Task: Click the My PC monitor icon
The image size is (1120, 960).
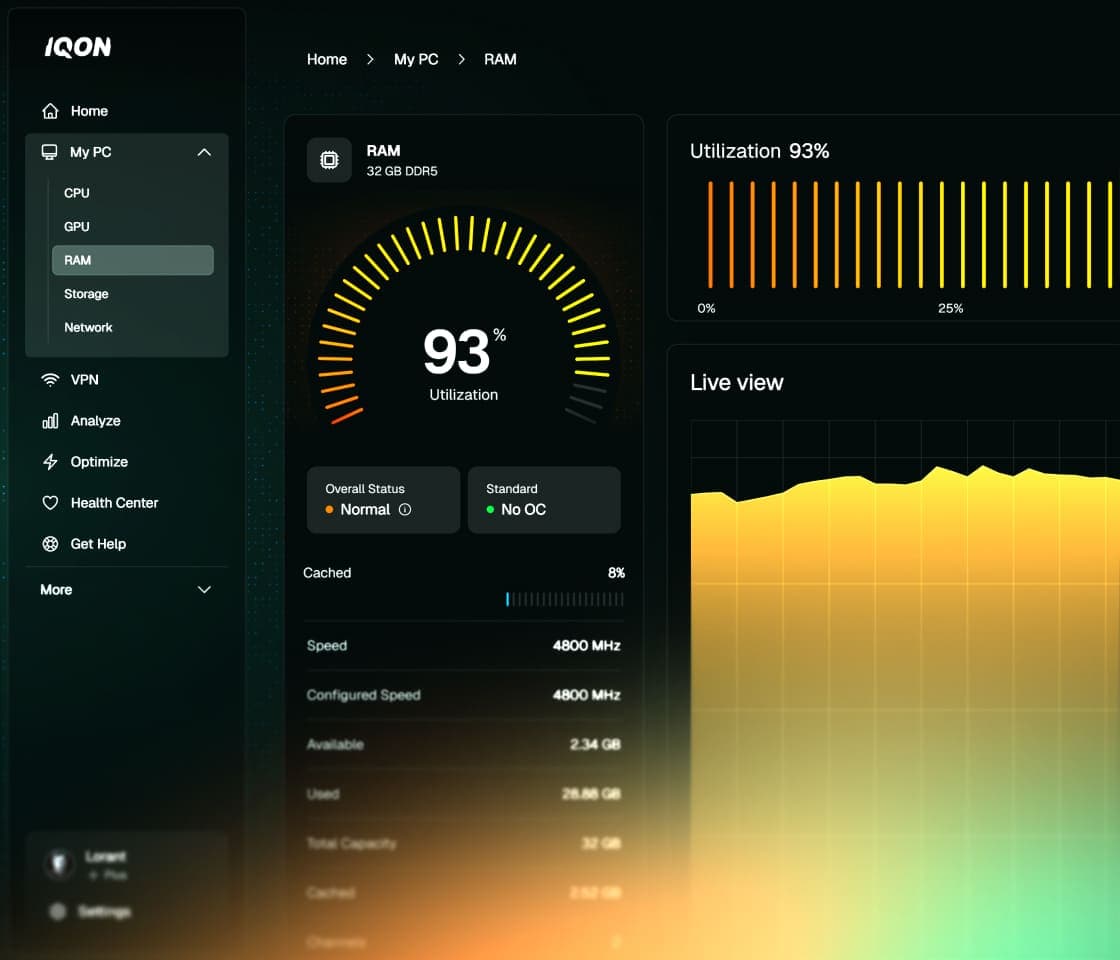Action: pyautogui.click(x=49, y=152)
